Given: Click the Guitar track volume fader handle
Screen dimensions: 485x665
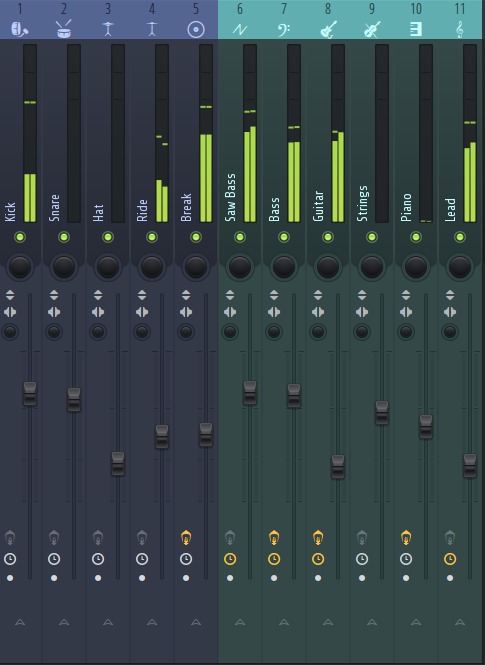Looking at the screenshot, I should (x=338, y=467).
